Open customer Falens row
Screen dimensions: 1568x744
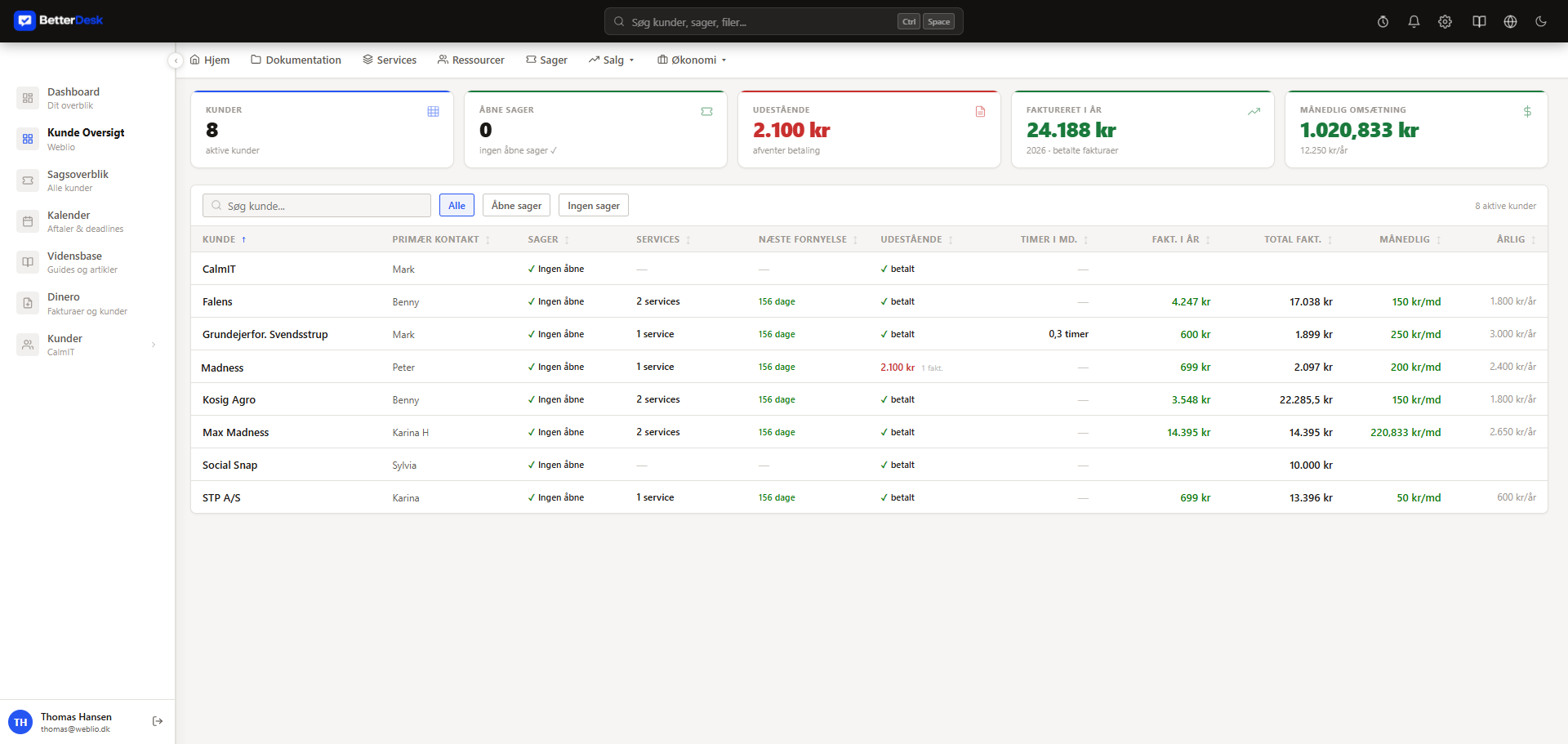[869, 301]
